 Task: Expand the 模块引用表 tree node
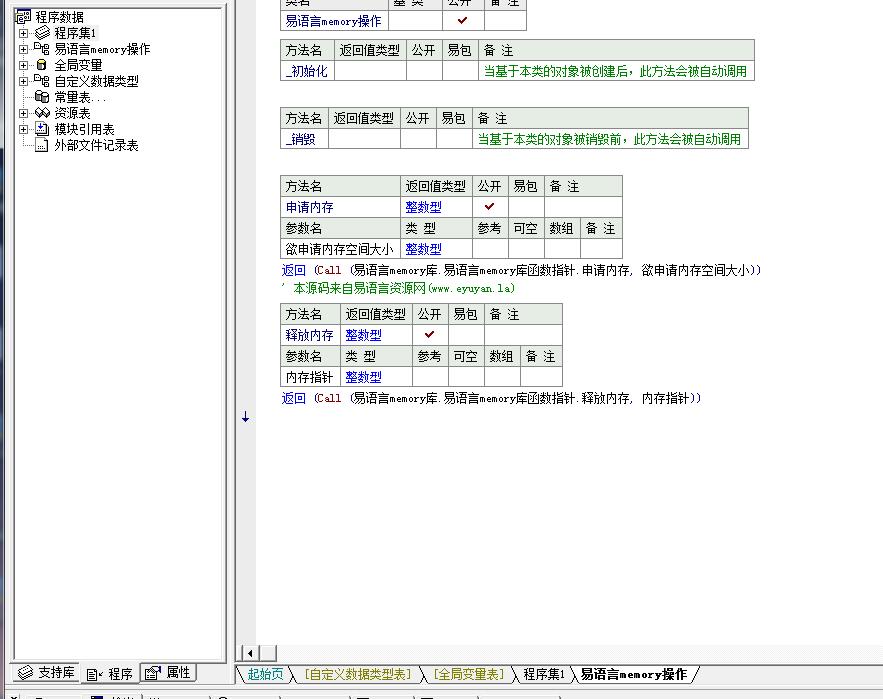click(23, 129)
